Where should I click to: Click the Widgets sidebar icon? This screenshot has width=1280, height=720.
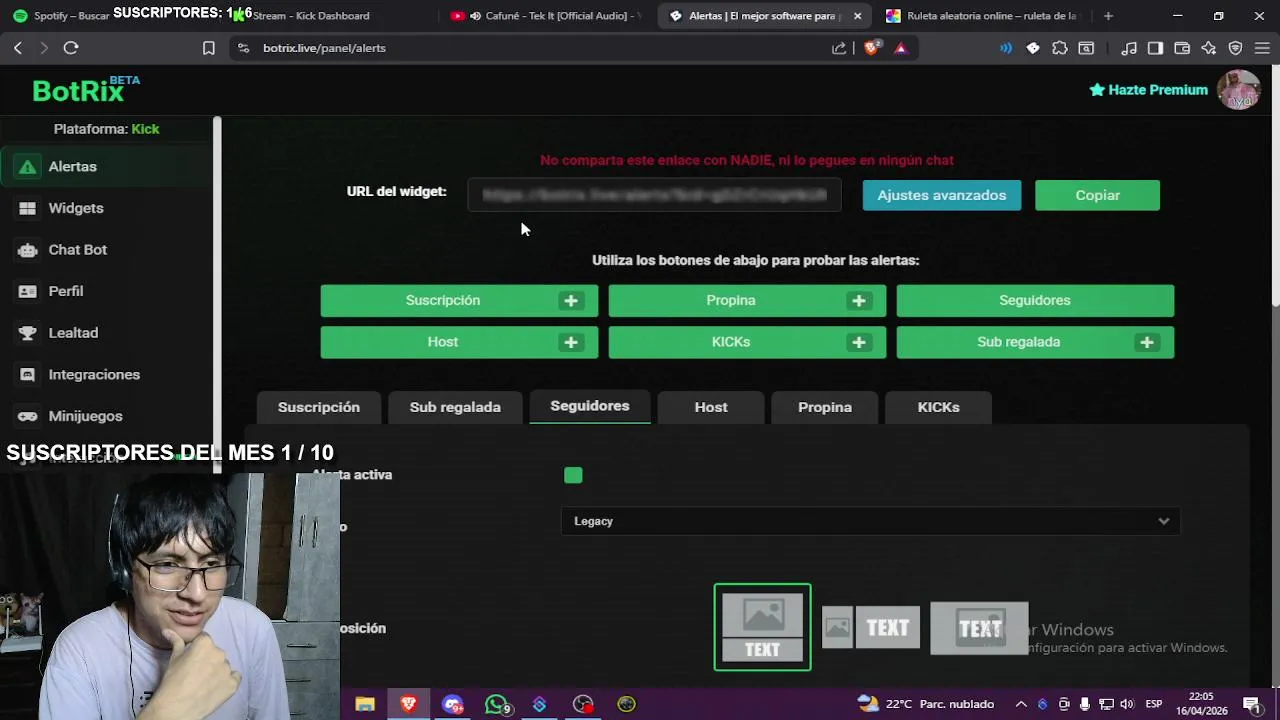(x=28, y=208)
